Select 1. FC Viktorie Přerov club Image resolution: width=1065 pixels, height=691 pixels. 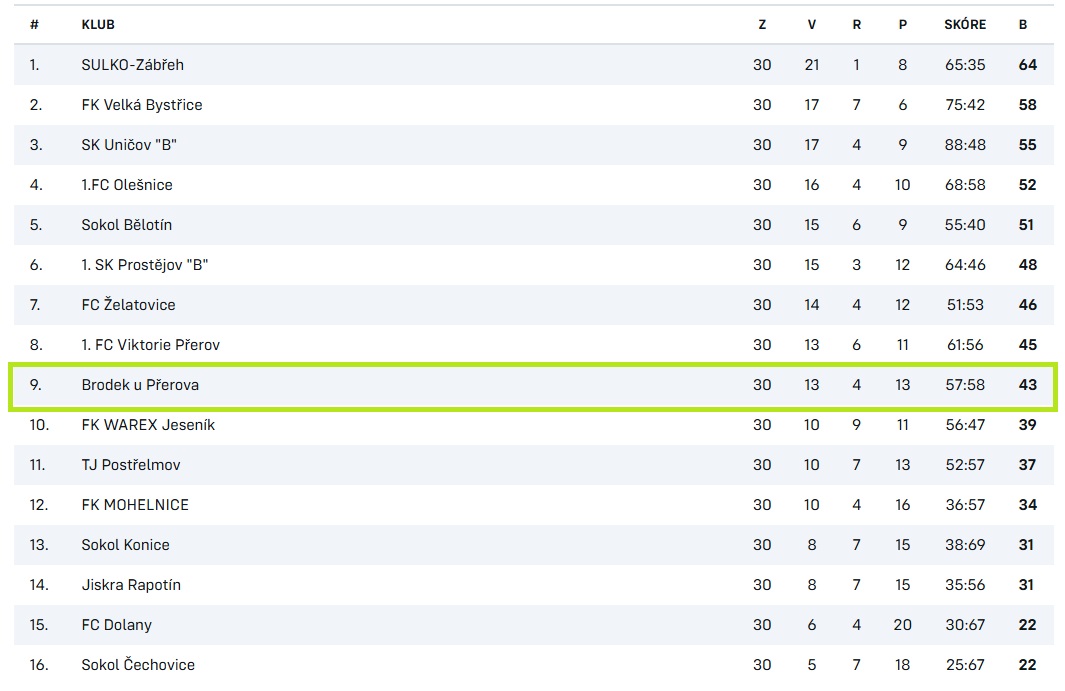click(151, 345)
